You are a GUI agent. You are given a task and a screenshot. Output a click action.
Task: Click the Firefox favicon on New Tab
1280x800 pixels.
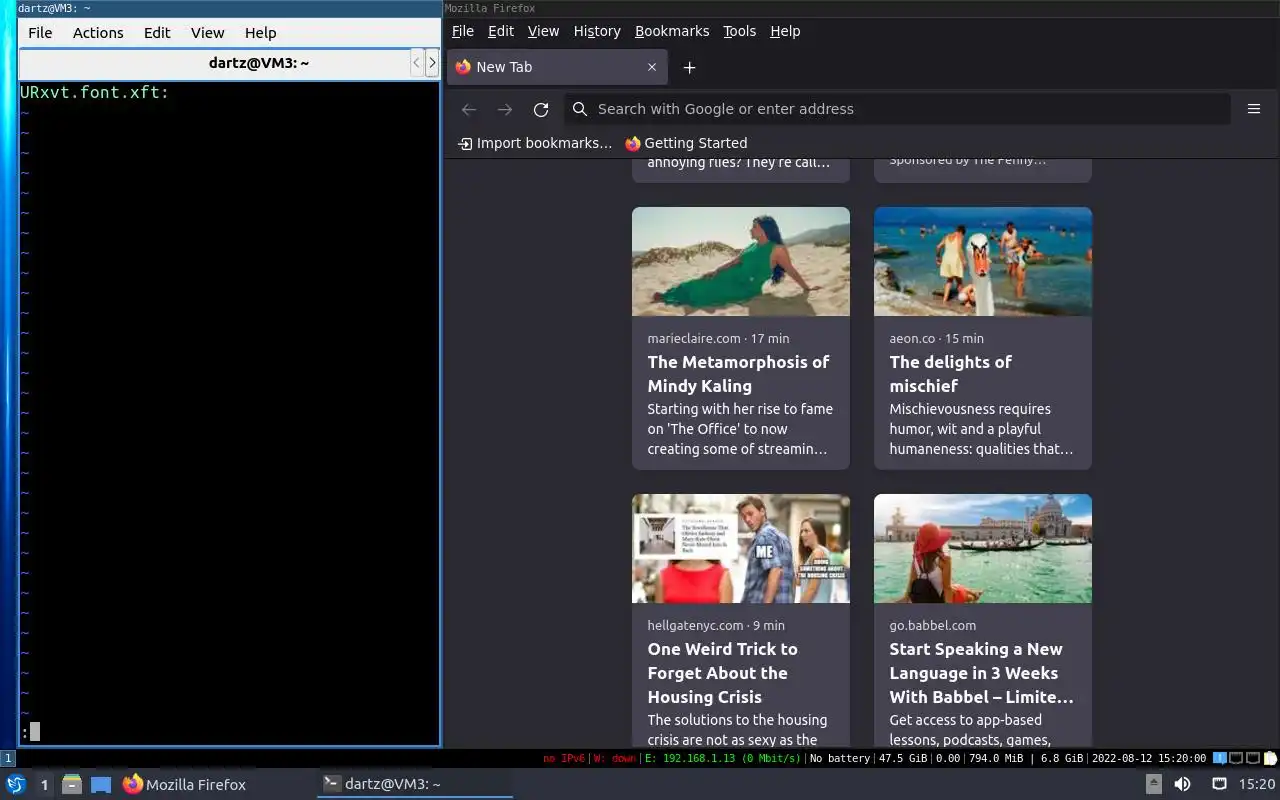[463, 67]
